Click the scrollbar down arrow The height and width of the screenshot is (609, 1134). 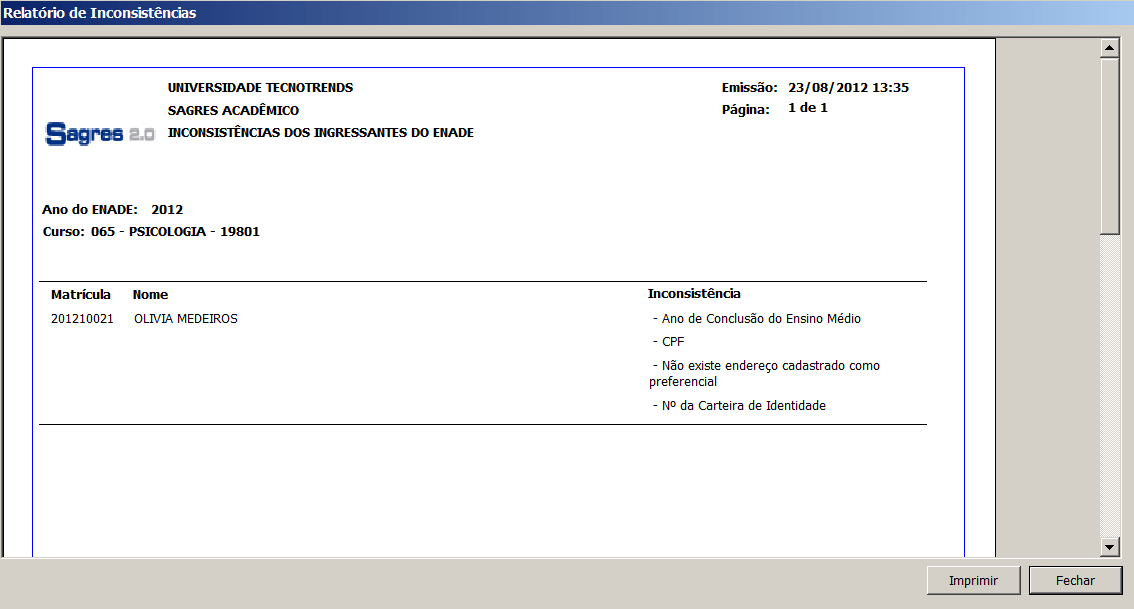pyautogui.click(x=1108, y=546)
